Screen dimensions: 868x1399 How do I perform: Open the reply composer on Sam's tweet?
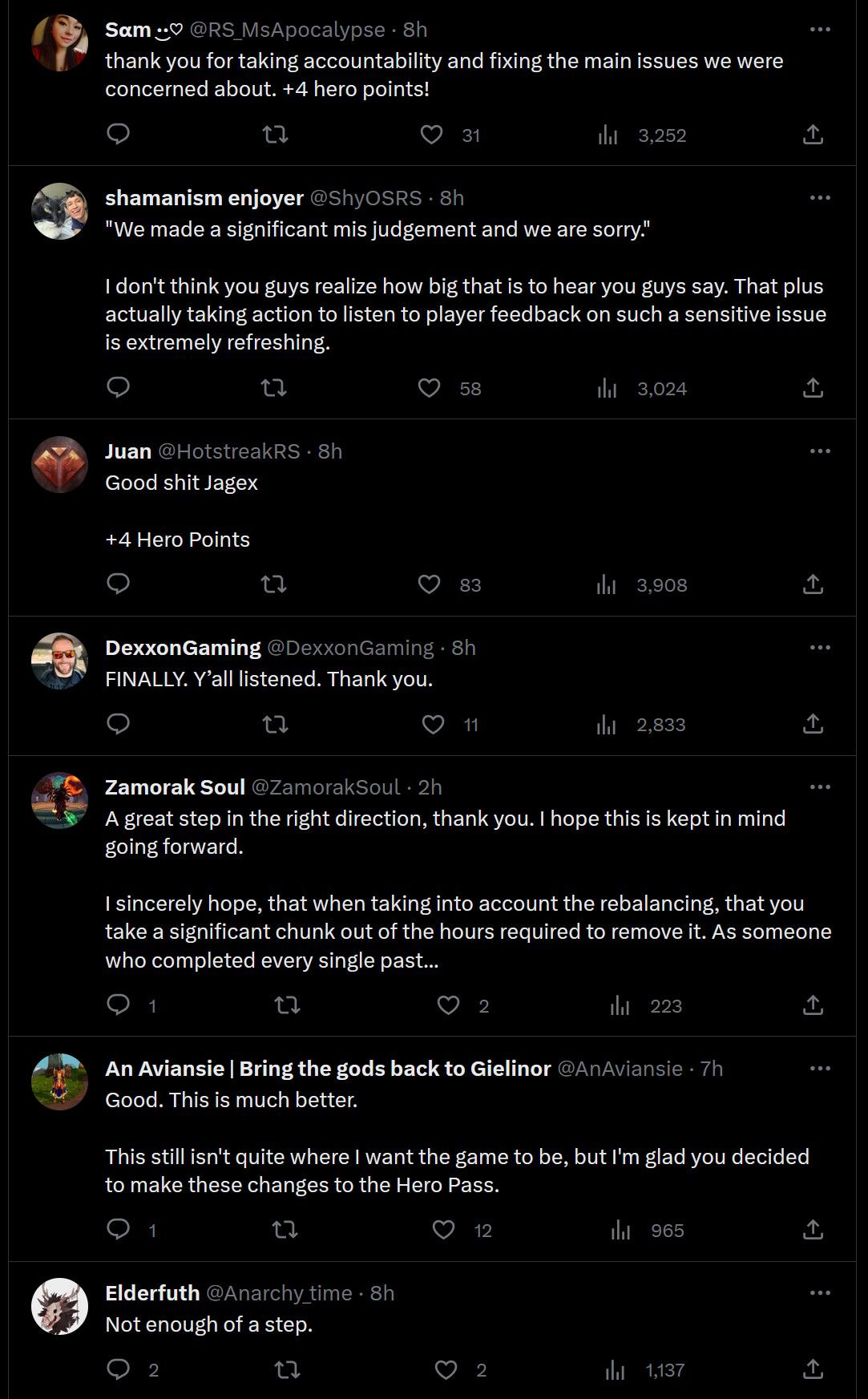pyautogui.click(x=118, y=135)
